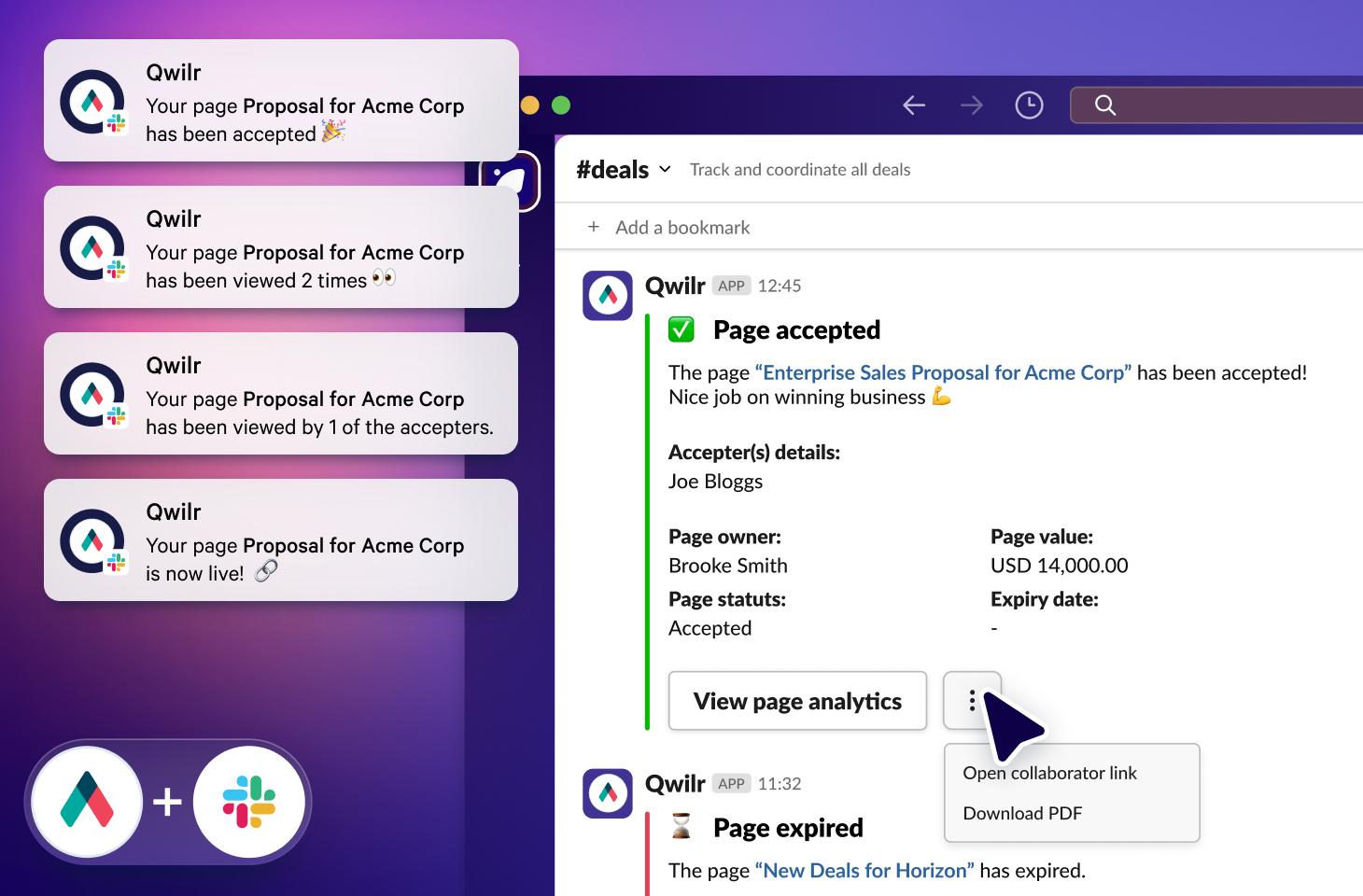Open the 'is now live!' Qwilr notification
The image size is (1363, 896).
click(x=281, y=540)
